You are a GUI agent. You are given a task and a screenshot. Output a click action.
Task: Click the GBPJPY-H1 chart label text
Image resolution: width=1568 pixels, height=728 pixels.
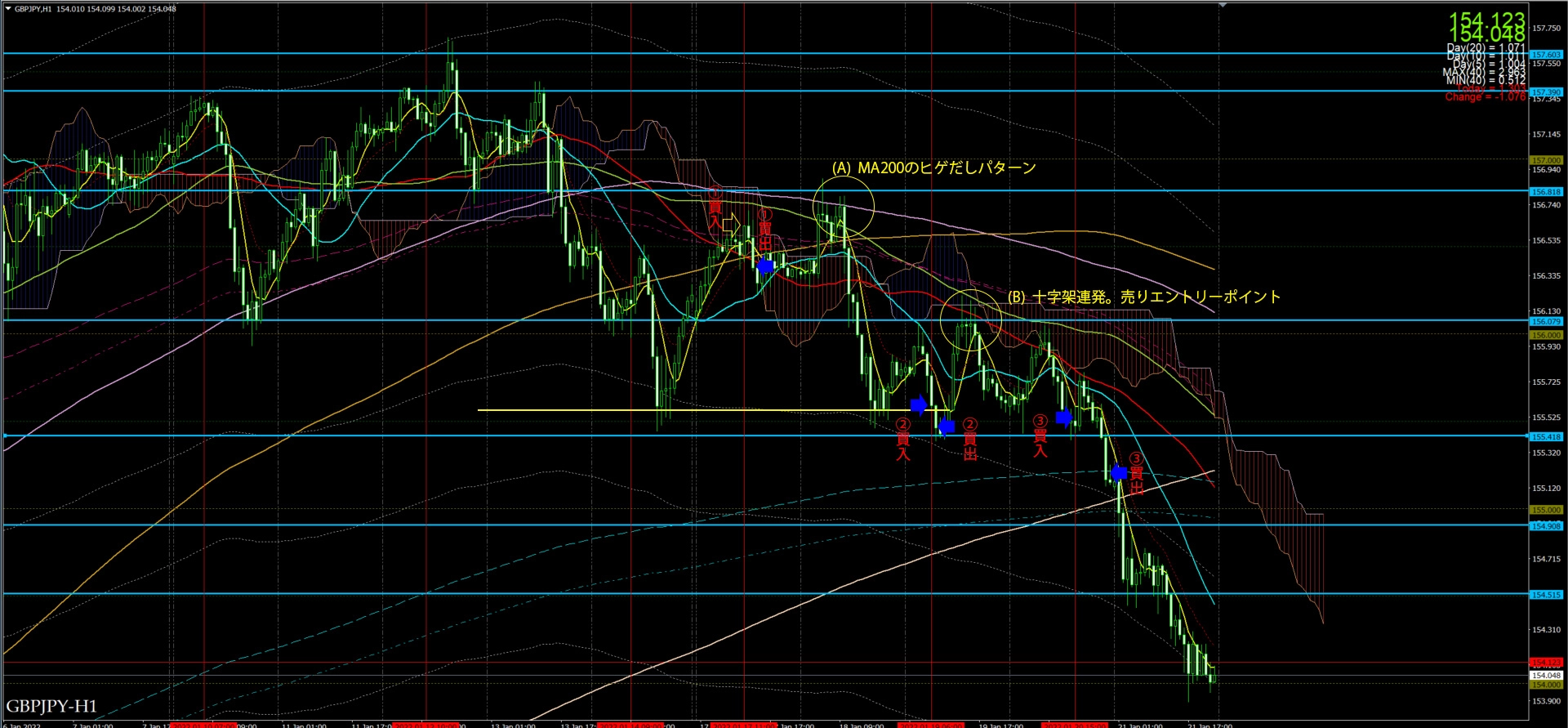[51, 706]
